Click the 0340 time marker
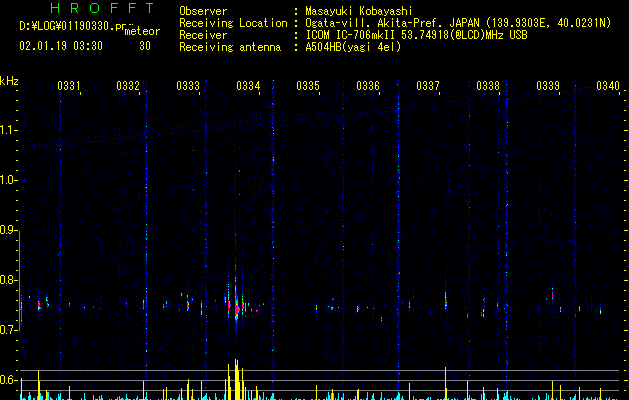The image size is (629, 400). pos(608,86)
